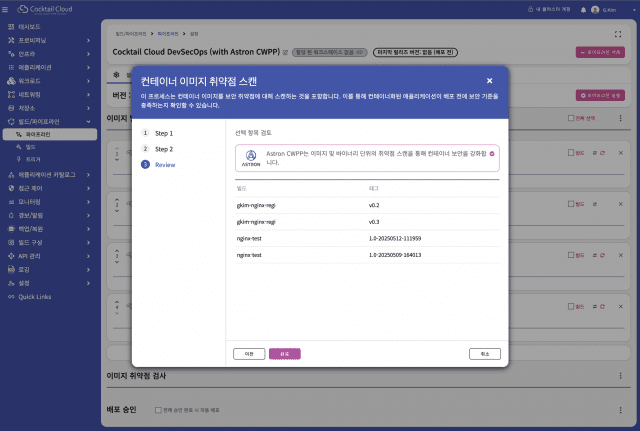Click 설정 settings sidebar icon
The height and width of the screenshot is (431, 640).
pyautogui.click(x=11, y=283)
